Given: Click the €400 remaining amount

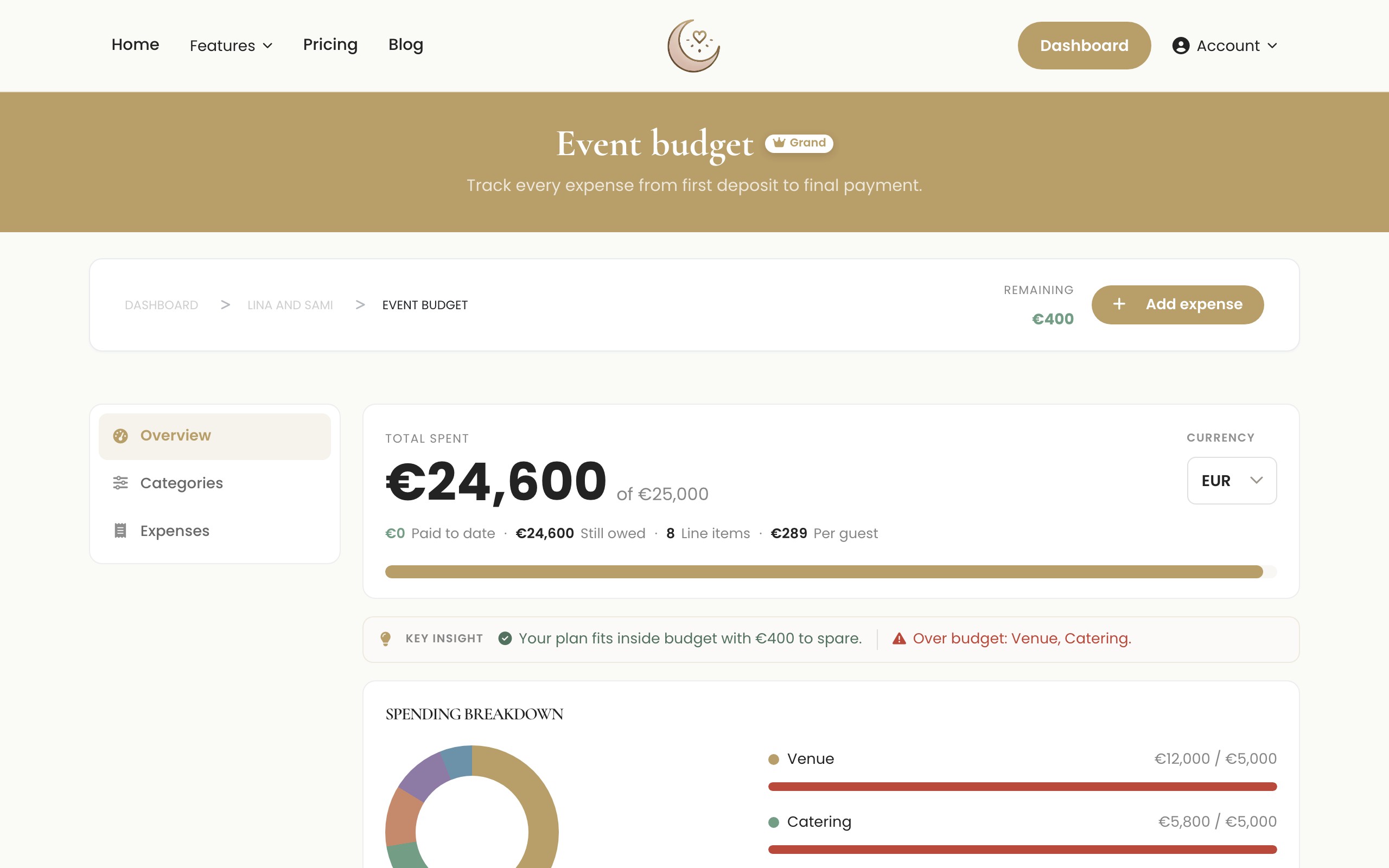Looking at the screenshot, I should (x=1053, y=318).
